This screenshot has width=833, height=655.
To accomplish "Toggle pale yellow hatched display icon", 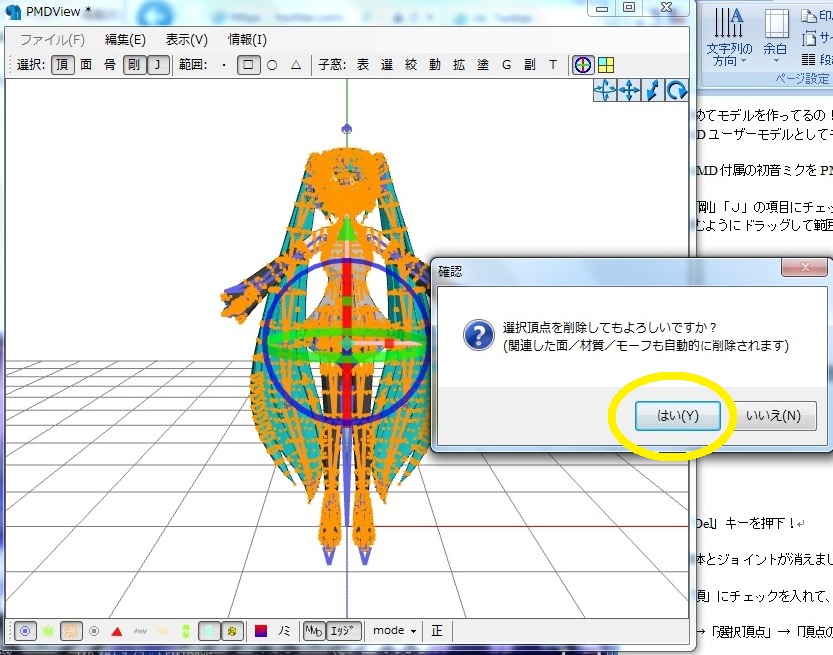I will coord(163,631).
